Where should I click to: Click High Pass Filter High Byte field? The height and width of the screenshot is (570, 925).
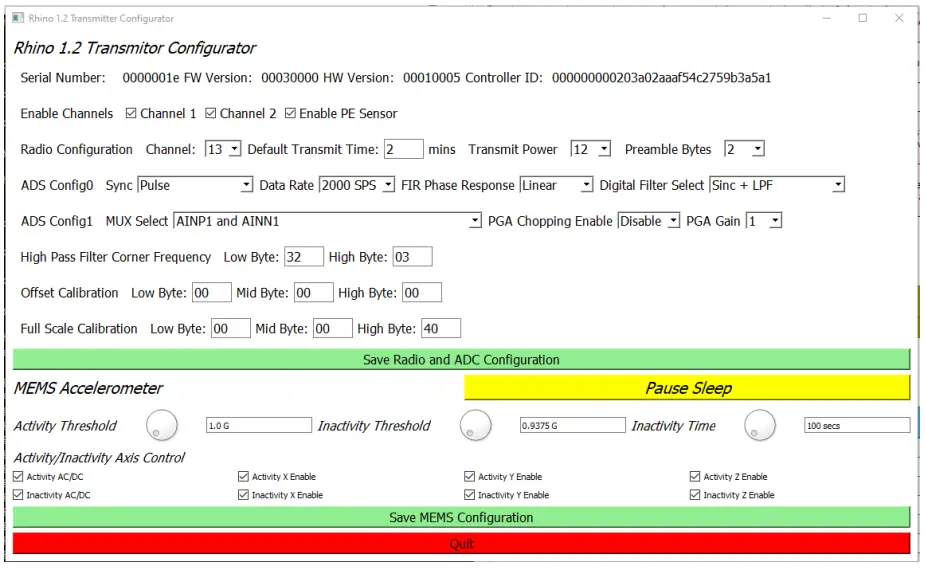coord(412,257)
